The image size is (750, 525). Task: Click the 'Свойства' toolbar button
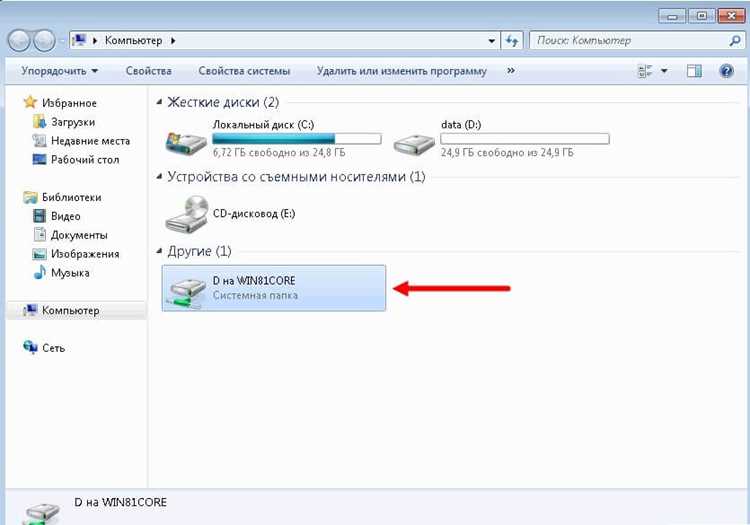149,71
